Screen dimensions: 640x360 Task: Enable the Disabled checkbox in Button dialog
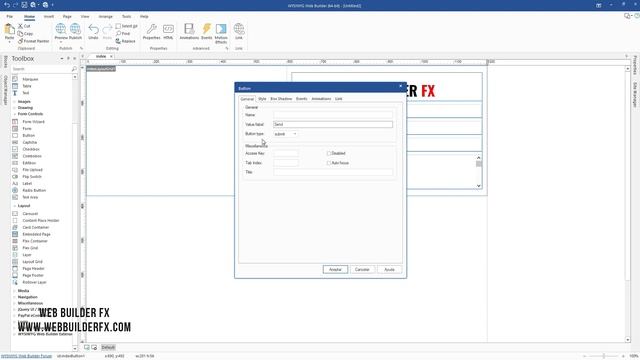point(329,153)
